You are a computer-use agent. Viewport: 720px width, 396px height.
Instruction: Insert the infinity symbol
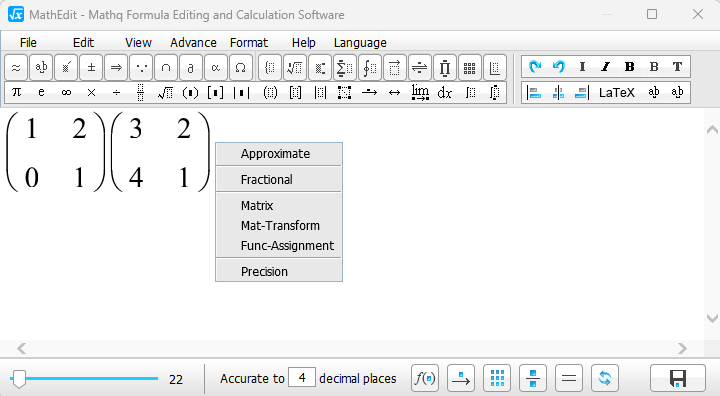pos(66,92)
